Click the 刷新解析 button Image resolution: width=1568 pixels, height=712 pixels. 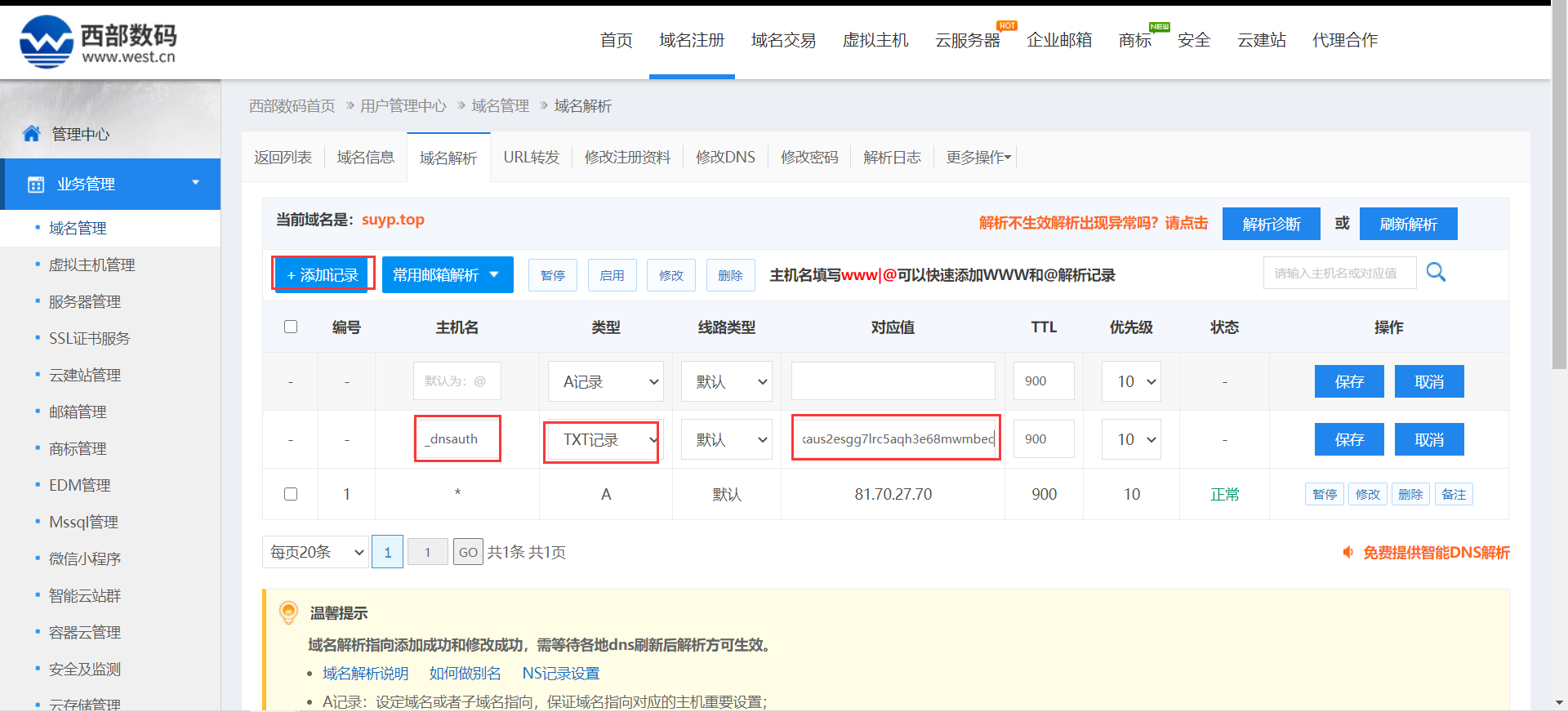(1409, 224)
